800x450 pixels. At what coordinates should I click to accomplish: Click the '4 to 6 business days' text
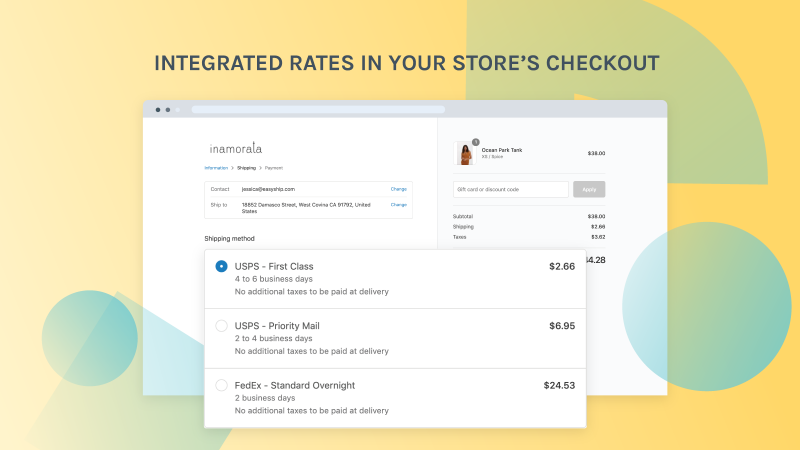pyautogui.click(x=273, y=279)
